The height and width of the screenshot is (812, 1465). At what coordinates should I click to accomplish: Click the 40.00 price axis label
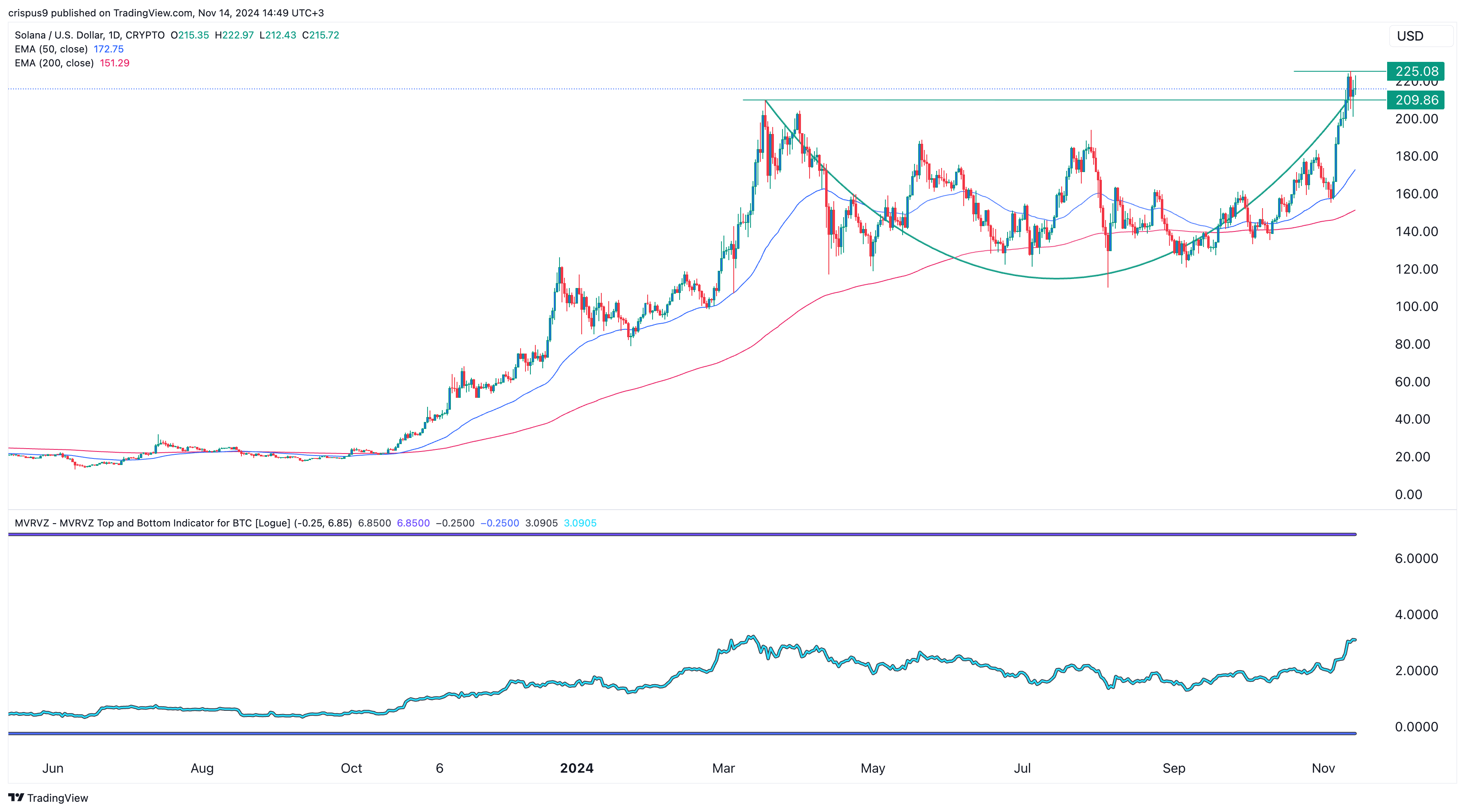point(1412,420)
